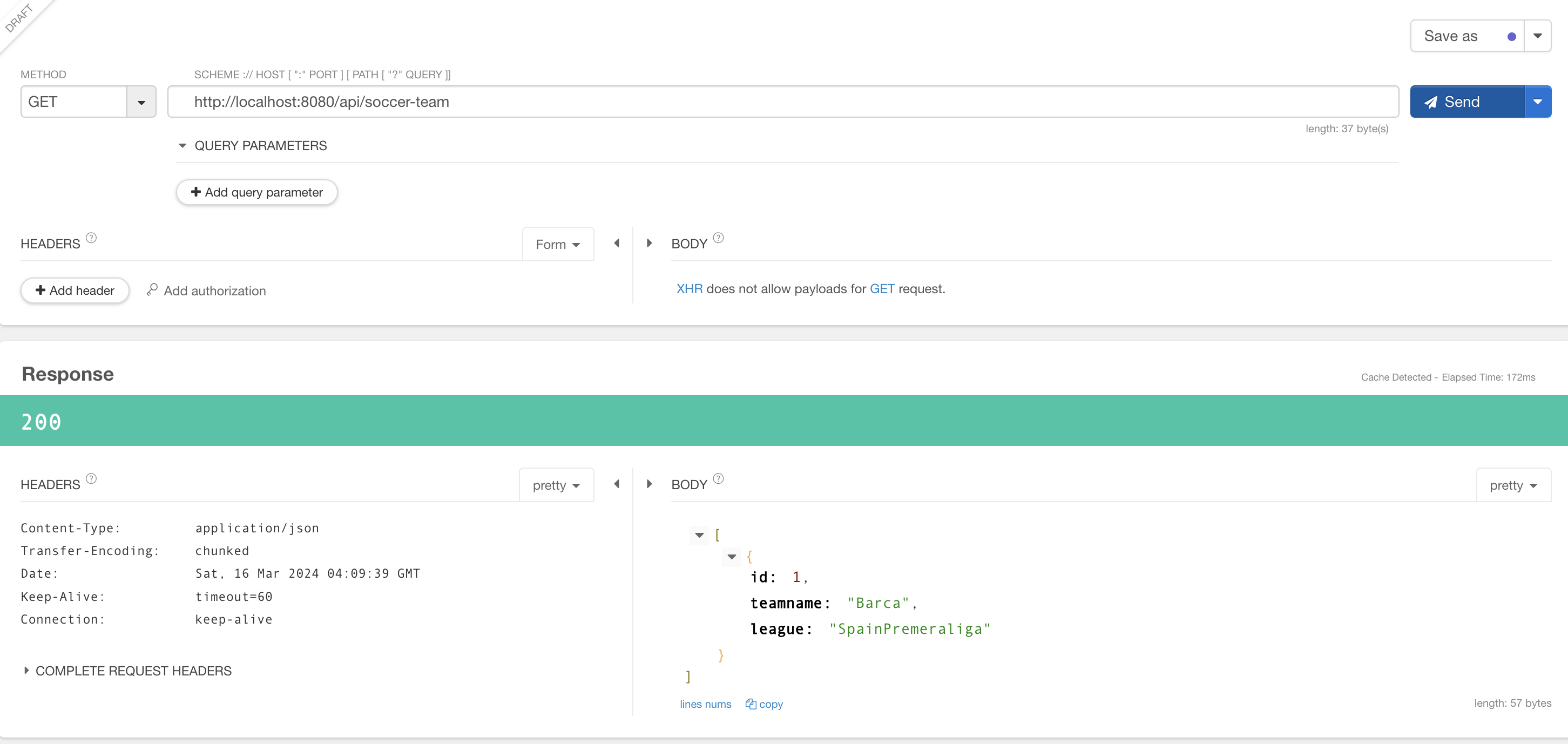Click the help icon beside response HEADERS
The height and width of the screenshot is (744, 1568).
click(91, 478)
